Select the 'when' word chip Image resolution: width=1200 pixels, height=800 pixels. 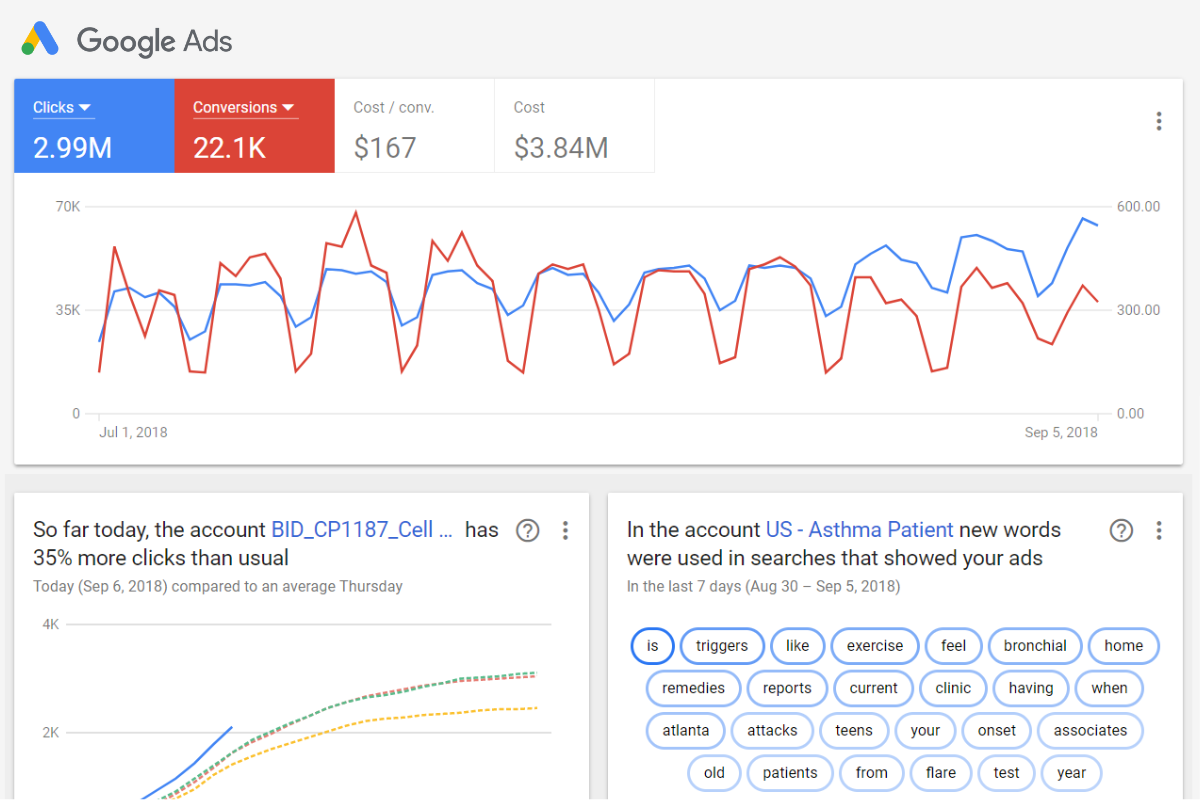(1109, 688)
